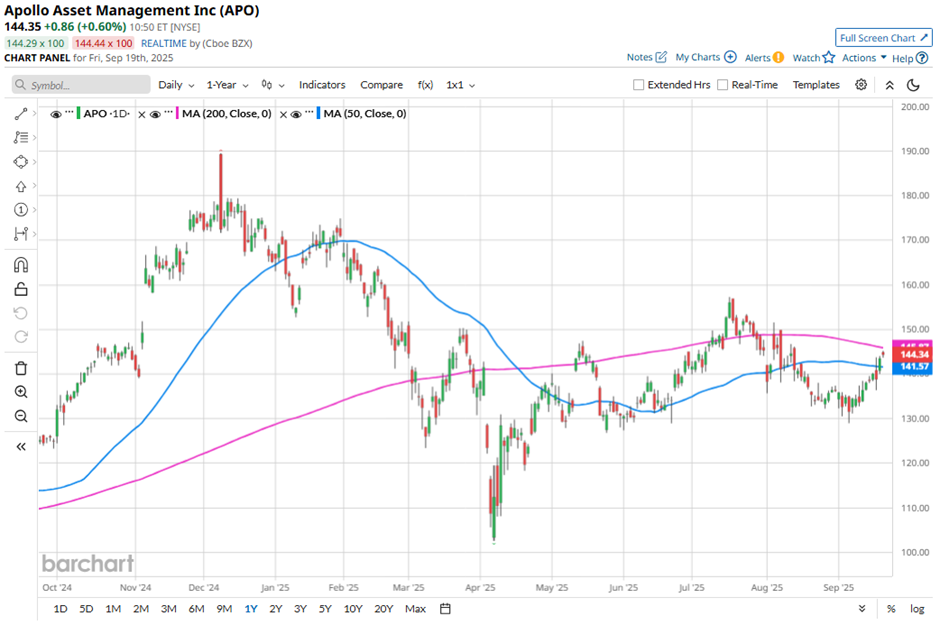Image resolution: width=940 pixels, height=625 pixels.
Task: Zoom out on the chart
Action: coord(21,416)
